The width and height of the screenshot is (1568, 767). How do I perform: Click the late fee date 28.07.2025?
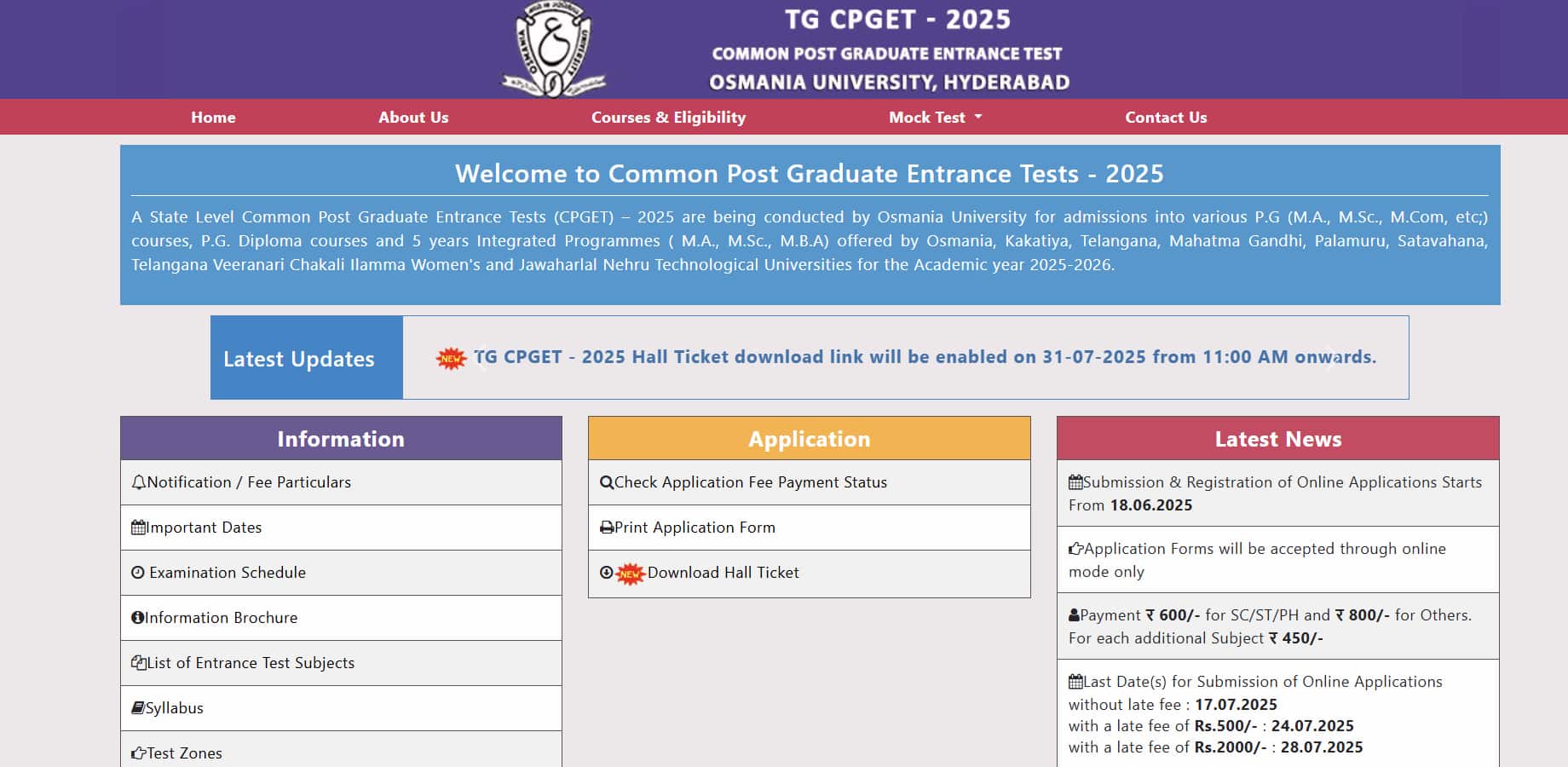point(1322,747)
